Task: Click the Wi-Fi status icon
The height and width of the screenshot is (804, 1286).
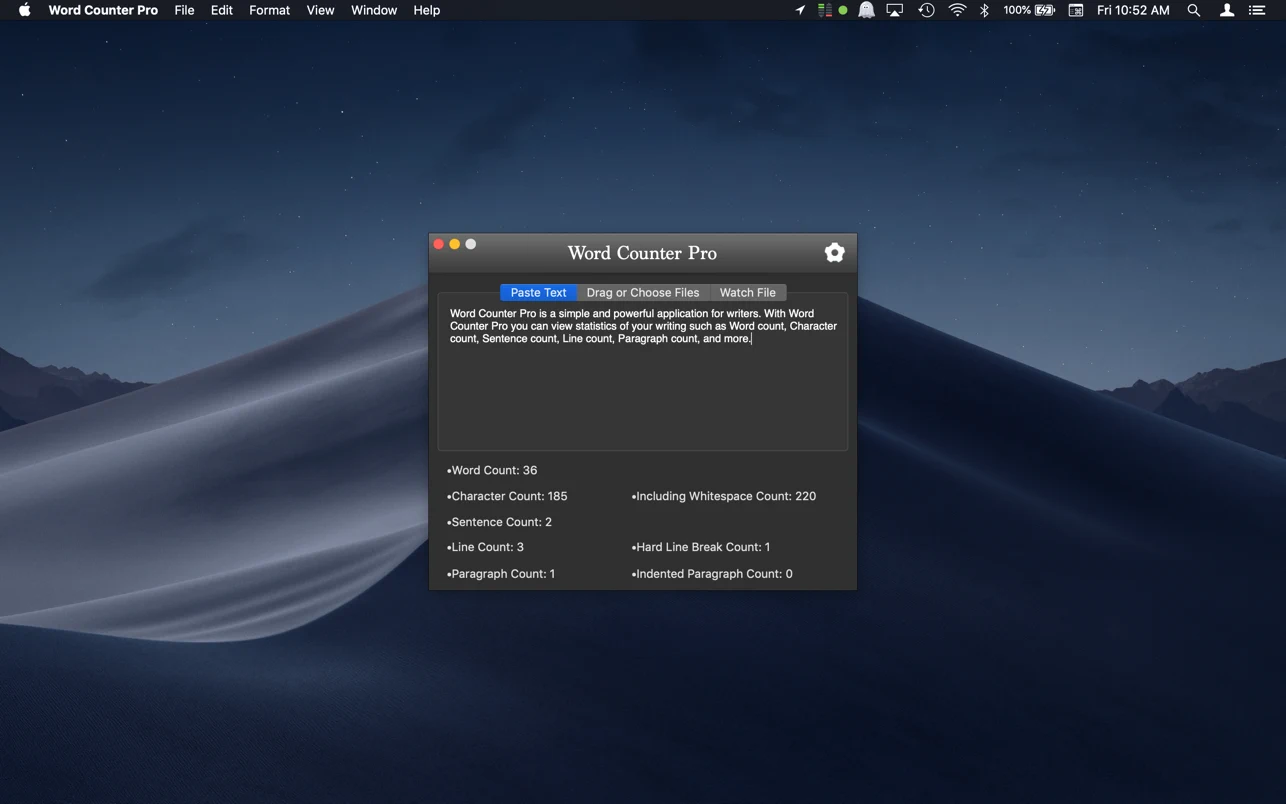Action: tap(957, 10)
